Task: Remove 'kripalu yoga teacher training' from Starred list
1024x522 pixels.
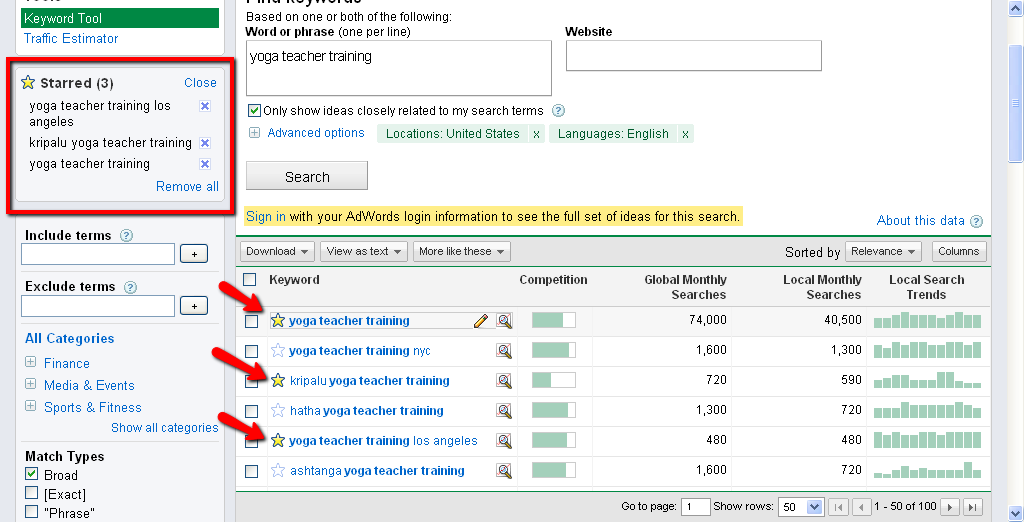Action: pyautogui.click(x=205, y=143)
